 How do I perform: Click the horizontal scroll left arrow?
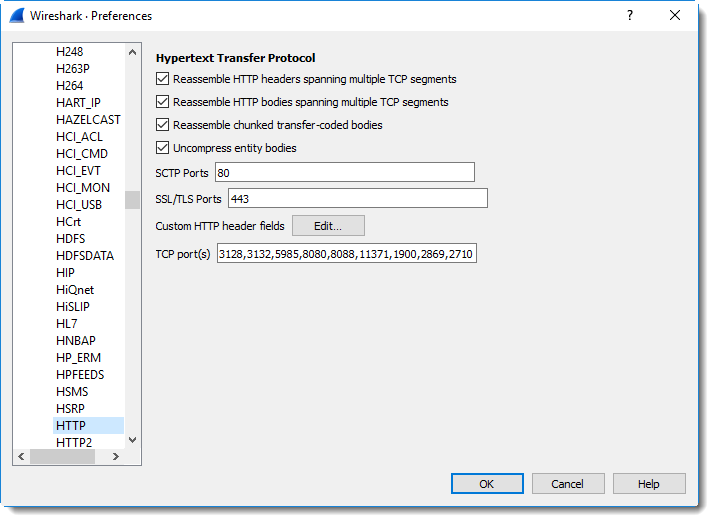click(x=21, y=456)
